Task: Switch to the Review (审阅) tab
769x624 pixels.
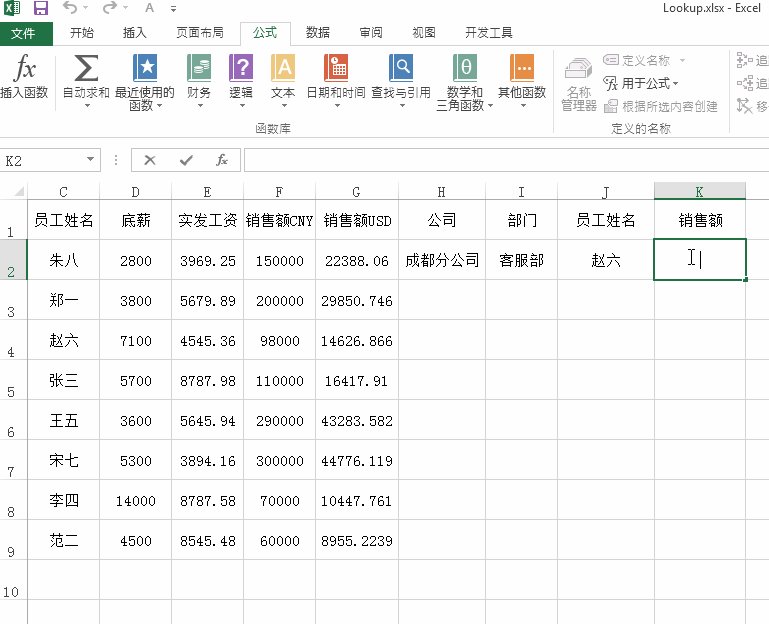Action: 371,33
